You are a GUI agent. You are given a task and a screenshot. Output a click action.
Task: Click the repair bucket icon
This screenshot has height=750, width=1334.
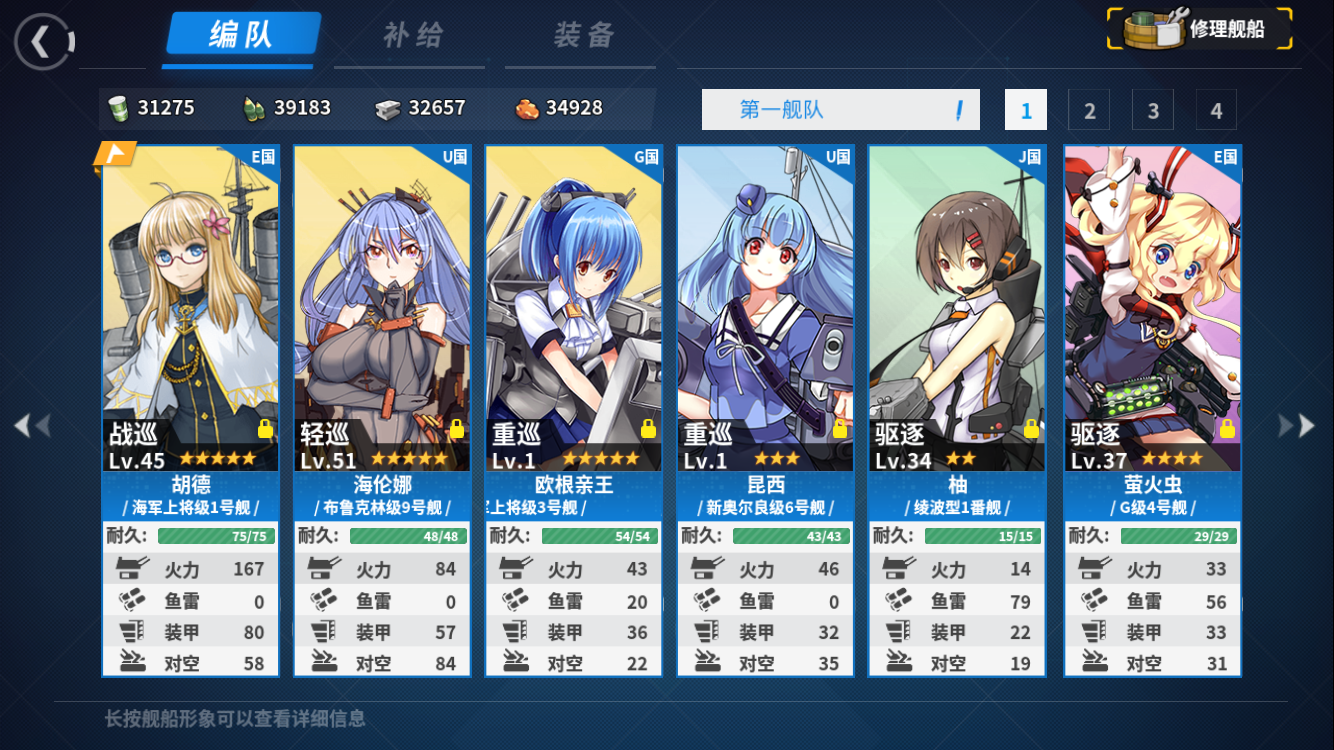(1153, 30)
